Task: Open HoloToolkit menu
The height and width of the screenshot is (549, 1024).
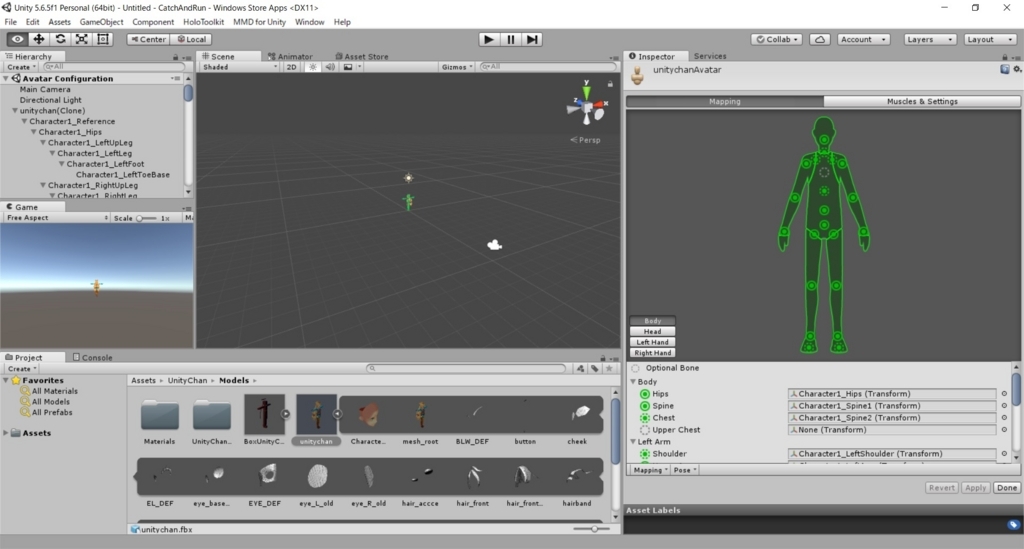Action: click(203, 22)
